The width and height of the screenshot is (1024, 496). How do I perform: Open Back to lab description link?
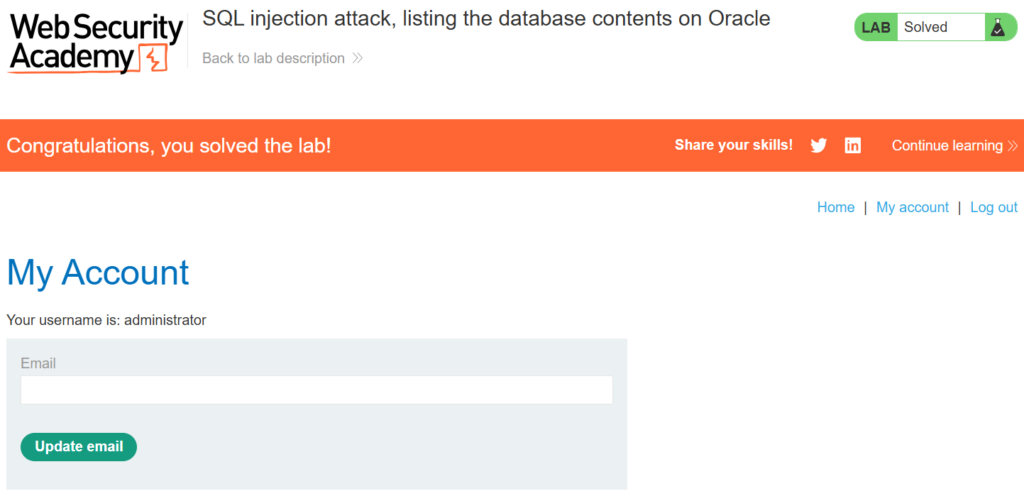click(273, 58)
